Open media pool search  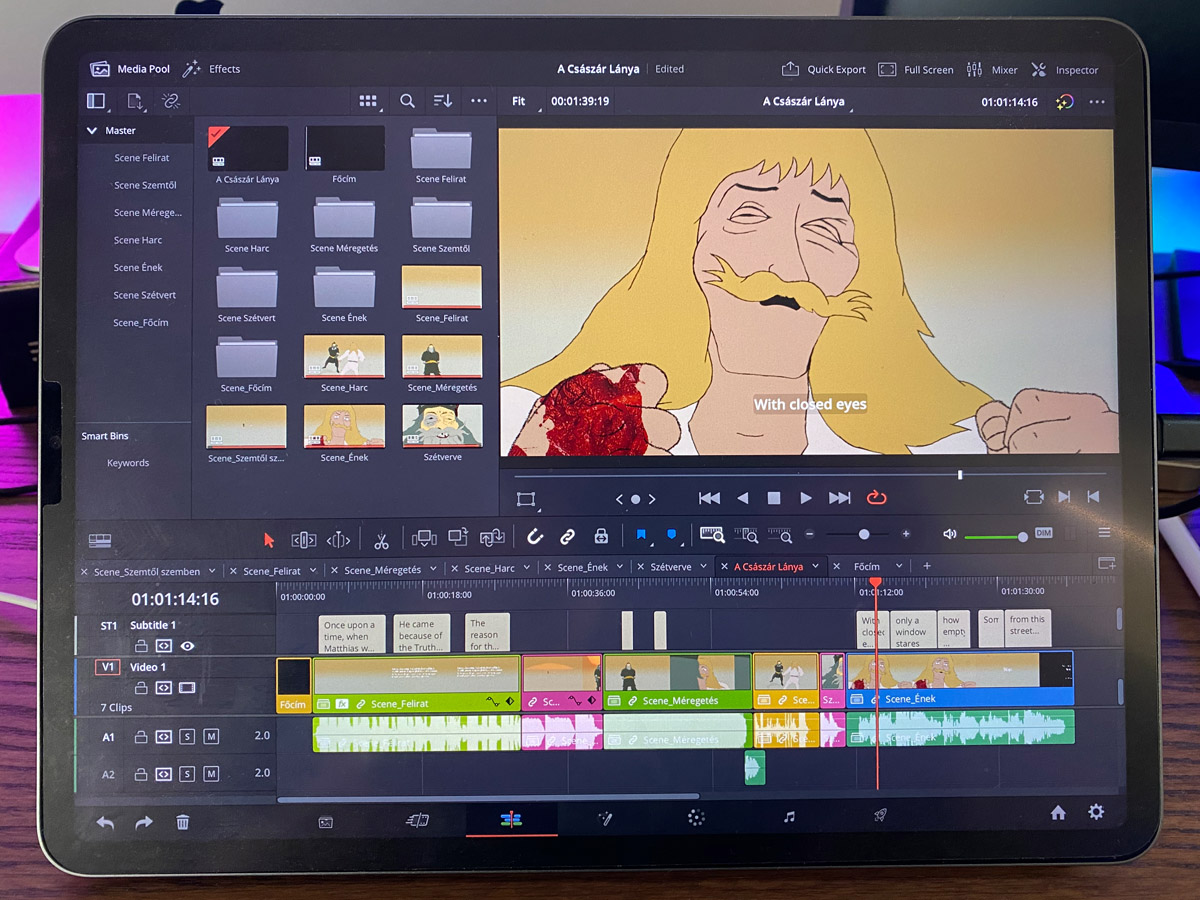click(407, 101)
